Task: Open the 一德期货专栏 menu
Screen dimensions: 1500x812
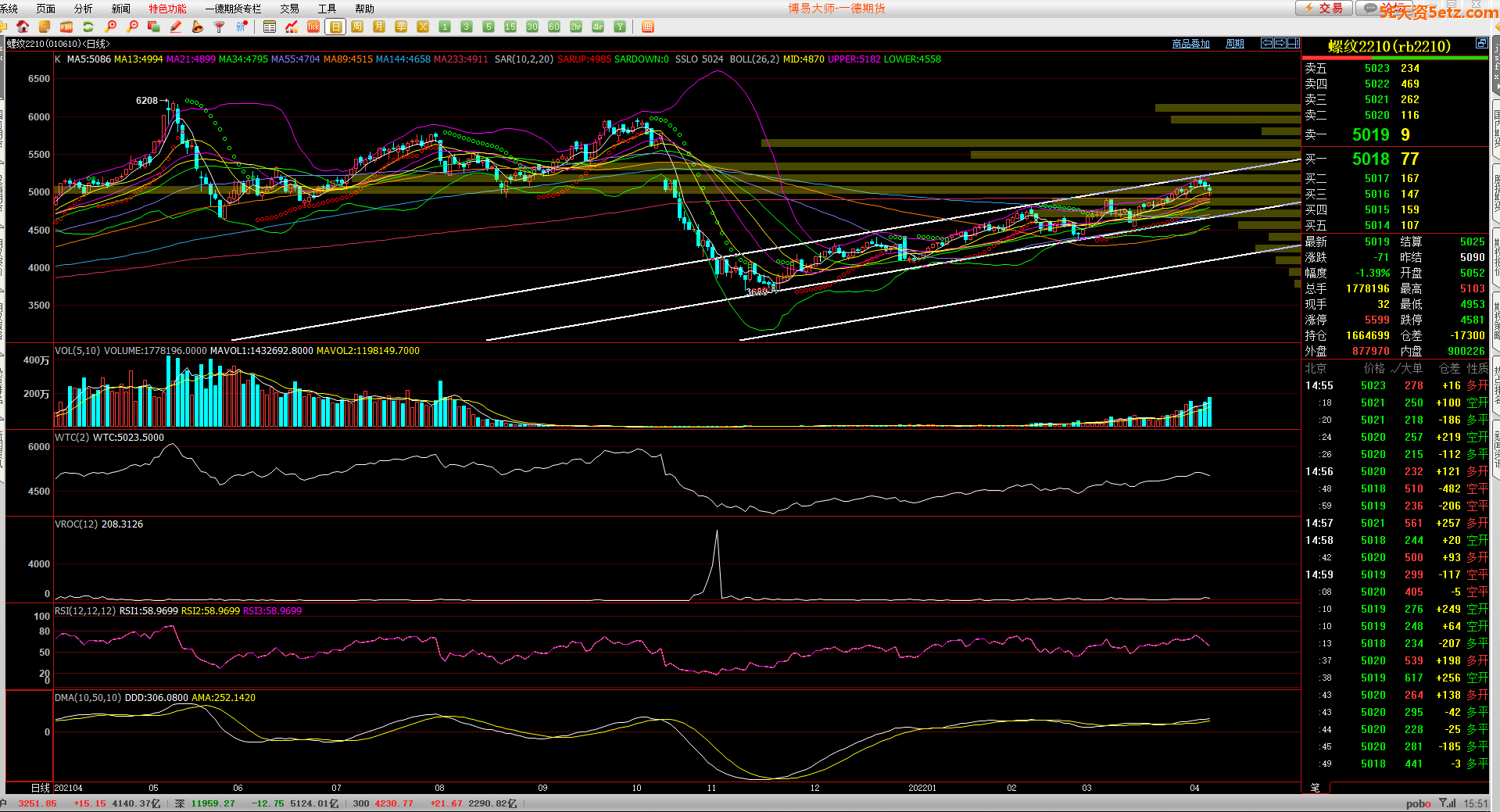Action: point(233,9)
